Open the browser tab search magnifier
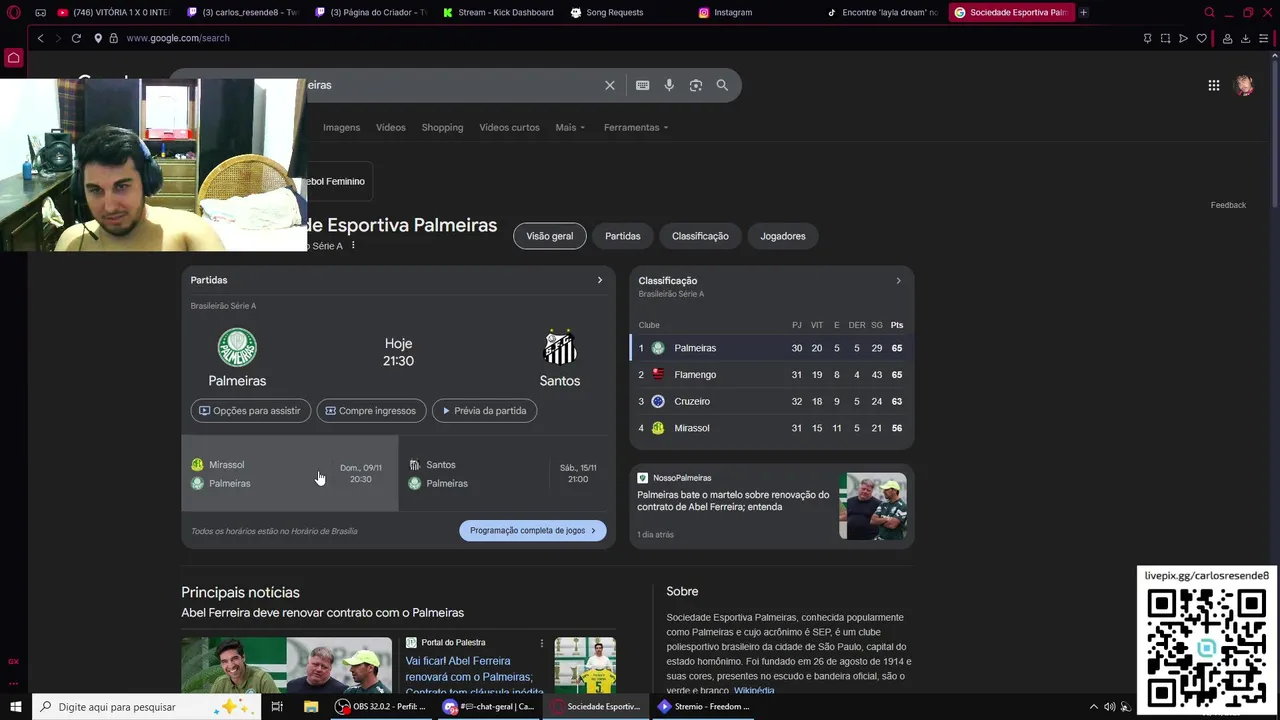 click(1209, 13)
